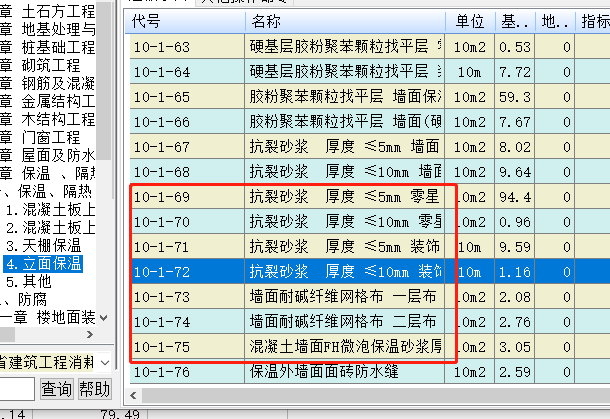Click base price value 94.4
Screen dimensions: 610x419
pos(515,197)
